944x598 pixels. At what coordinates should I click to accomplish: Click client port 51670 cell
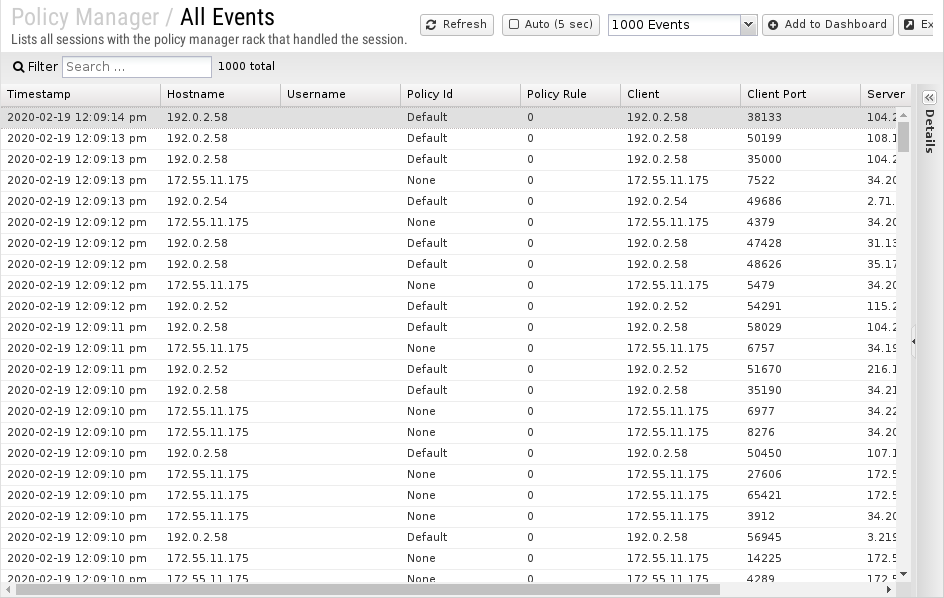point(800,370)
